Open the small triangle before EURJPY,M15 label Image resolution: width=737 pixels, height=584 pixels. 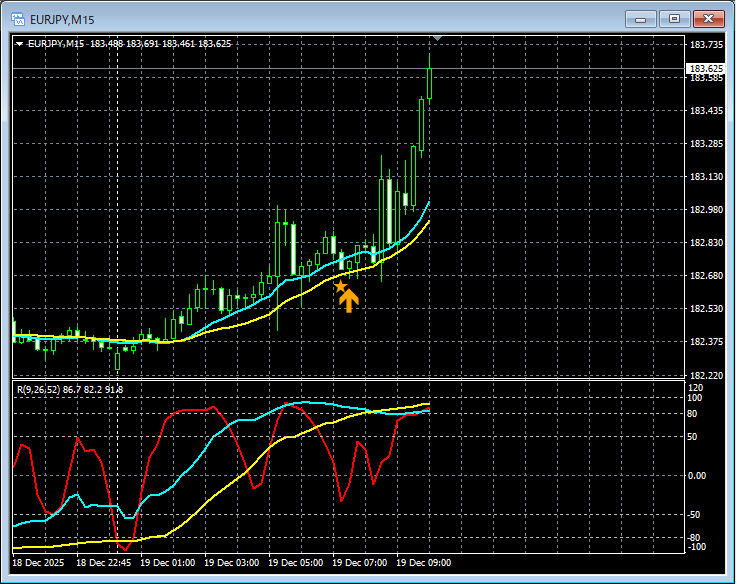20,43
